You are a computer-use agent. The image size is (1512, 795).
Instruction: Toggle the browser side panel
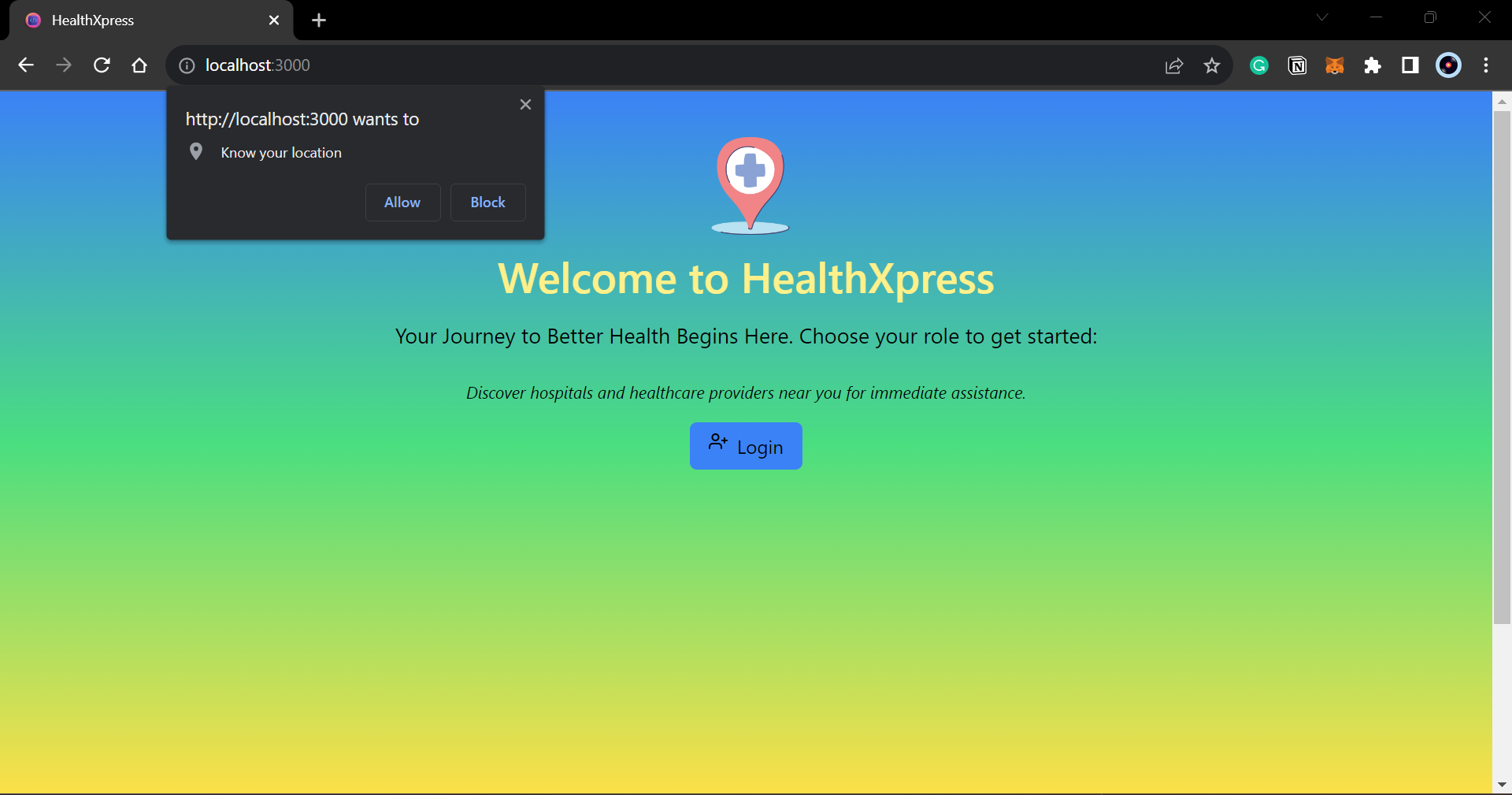click(x=1410, y=65)
